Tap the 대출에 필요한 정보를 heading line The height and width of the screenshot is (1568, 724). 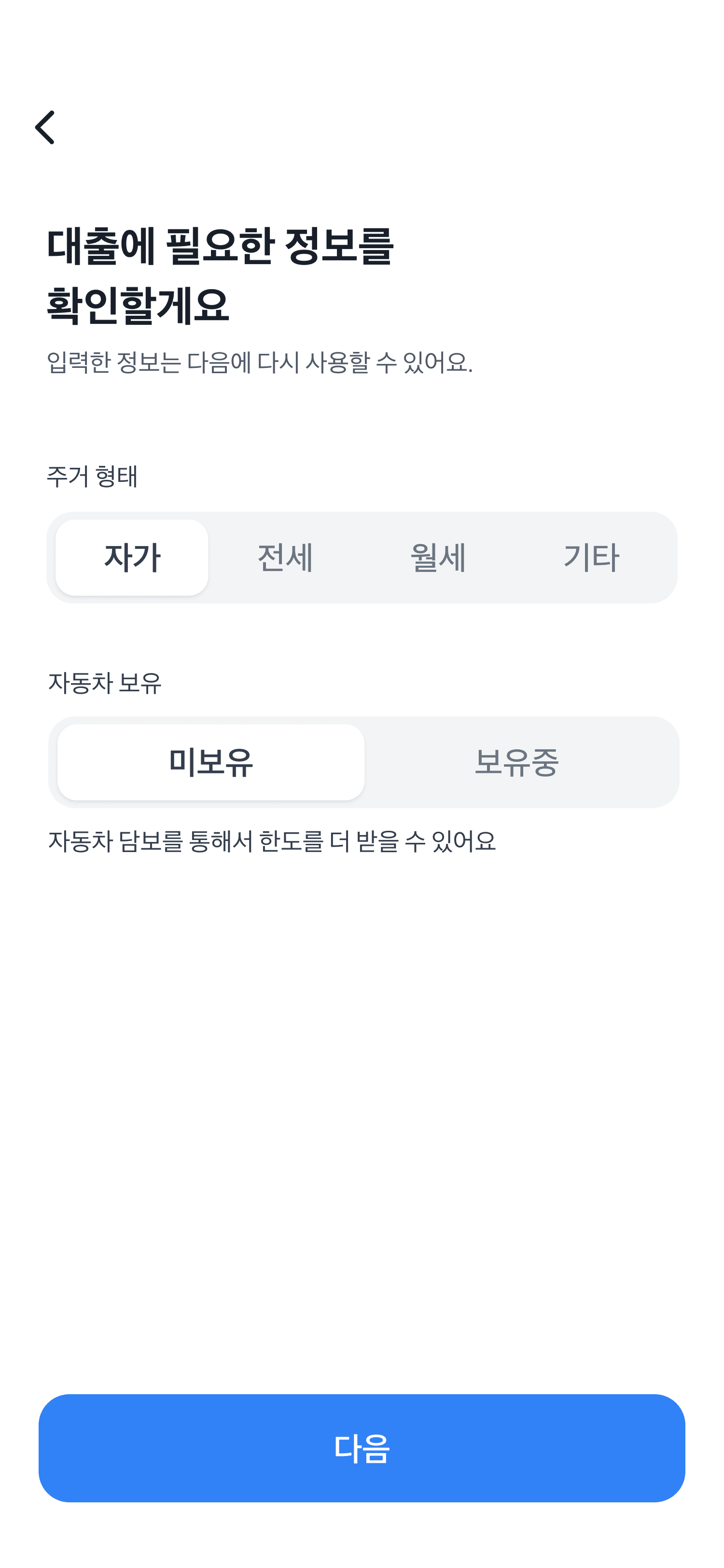220,247
